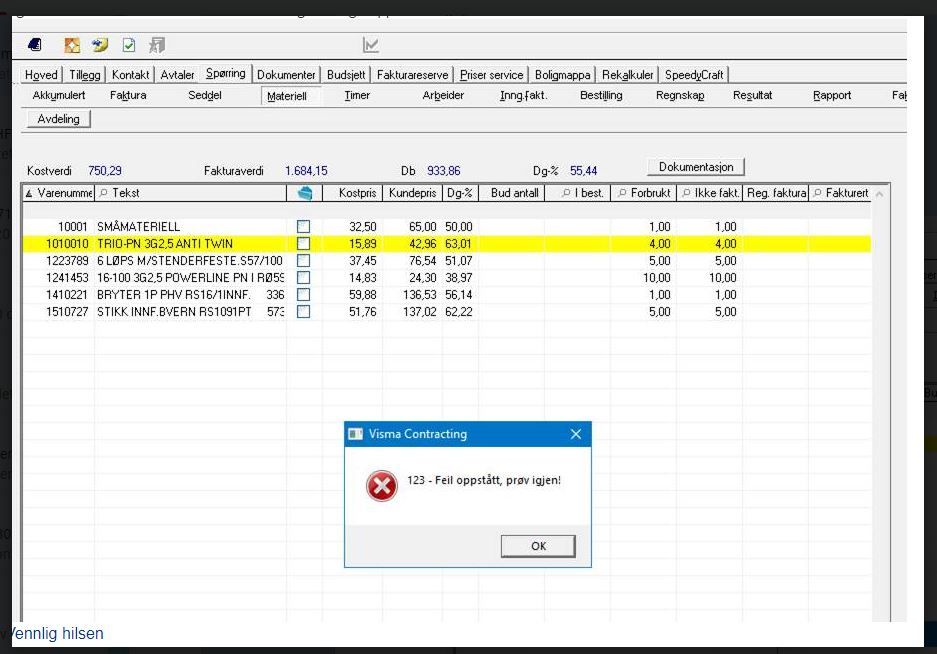The height and width of the screenshot is (654, 937).
Task: Tick checkbox for 6 LØPS M/STENDERFESTE row
Action: 304,261
